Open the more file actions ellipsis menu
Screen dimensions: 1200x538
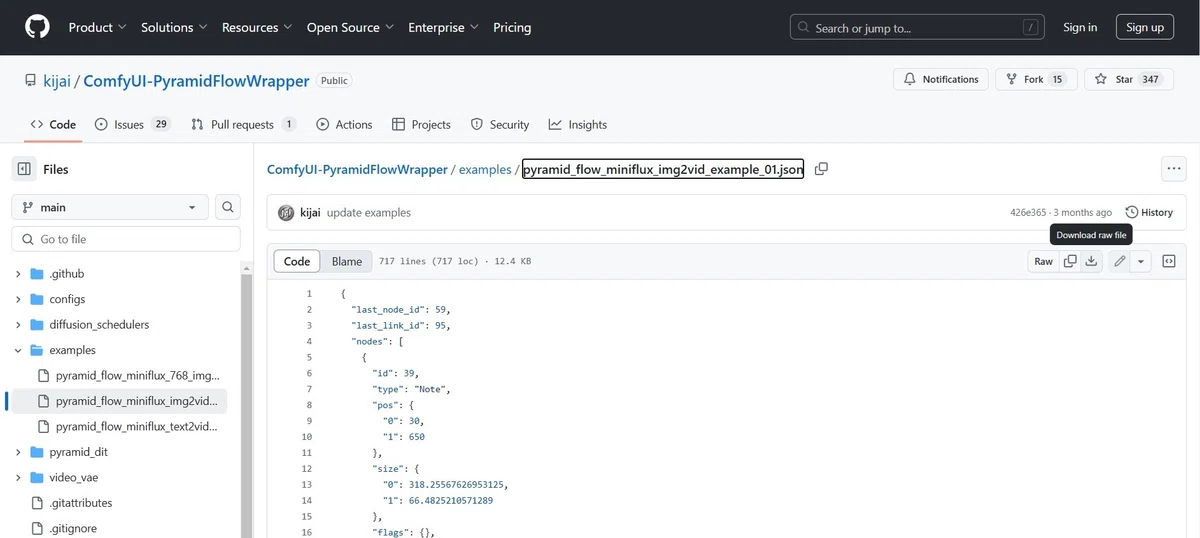point(1173,169)
